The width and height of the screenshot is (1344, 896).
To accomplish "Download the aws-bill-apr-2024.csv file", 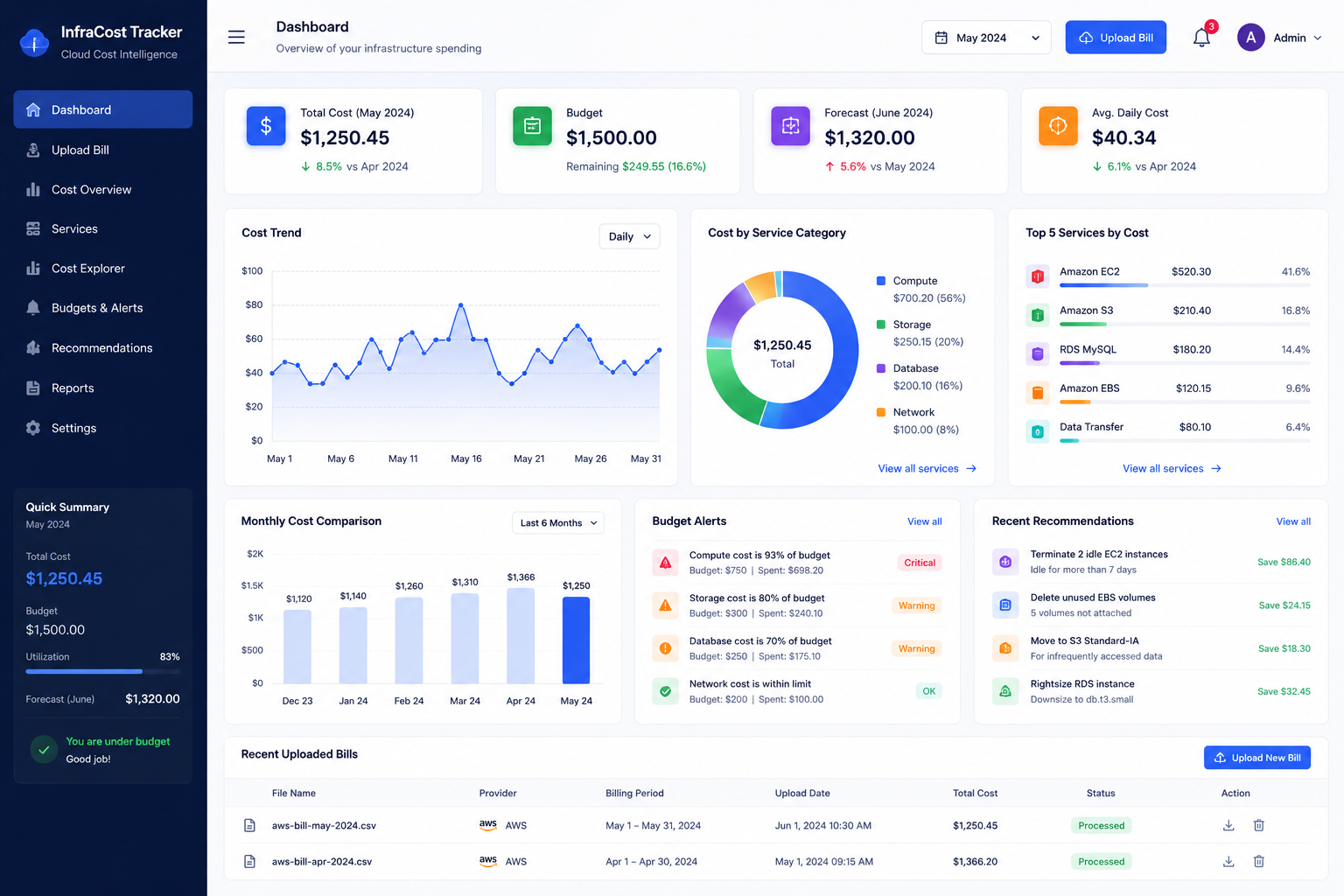I will click(x=1228, y=861).
